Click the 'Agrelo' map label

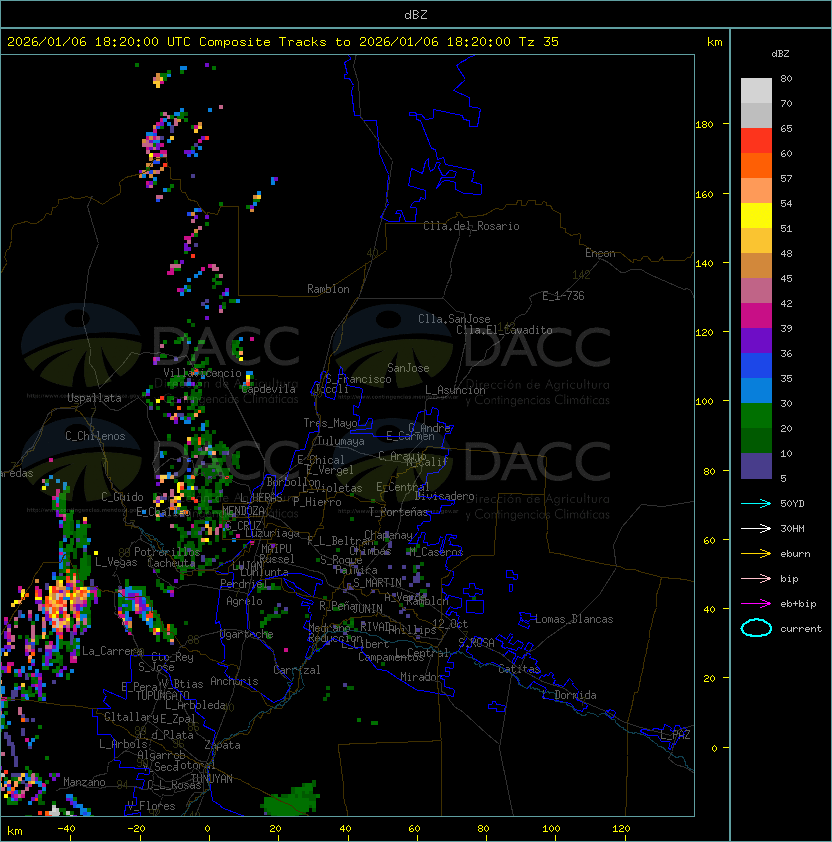(x=244, y=601)
